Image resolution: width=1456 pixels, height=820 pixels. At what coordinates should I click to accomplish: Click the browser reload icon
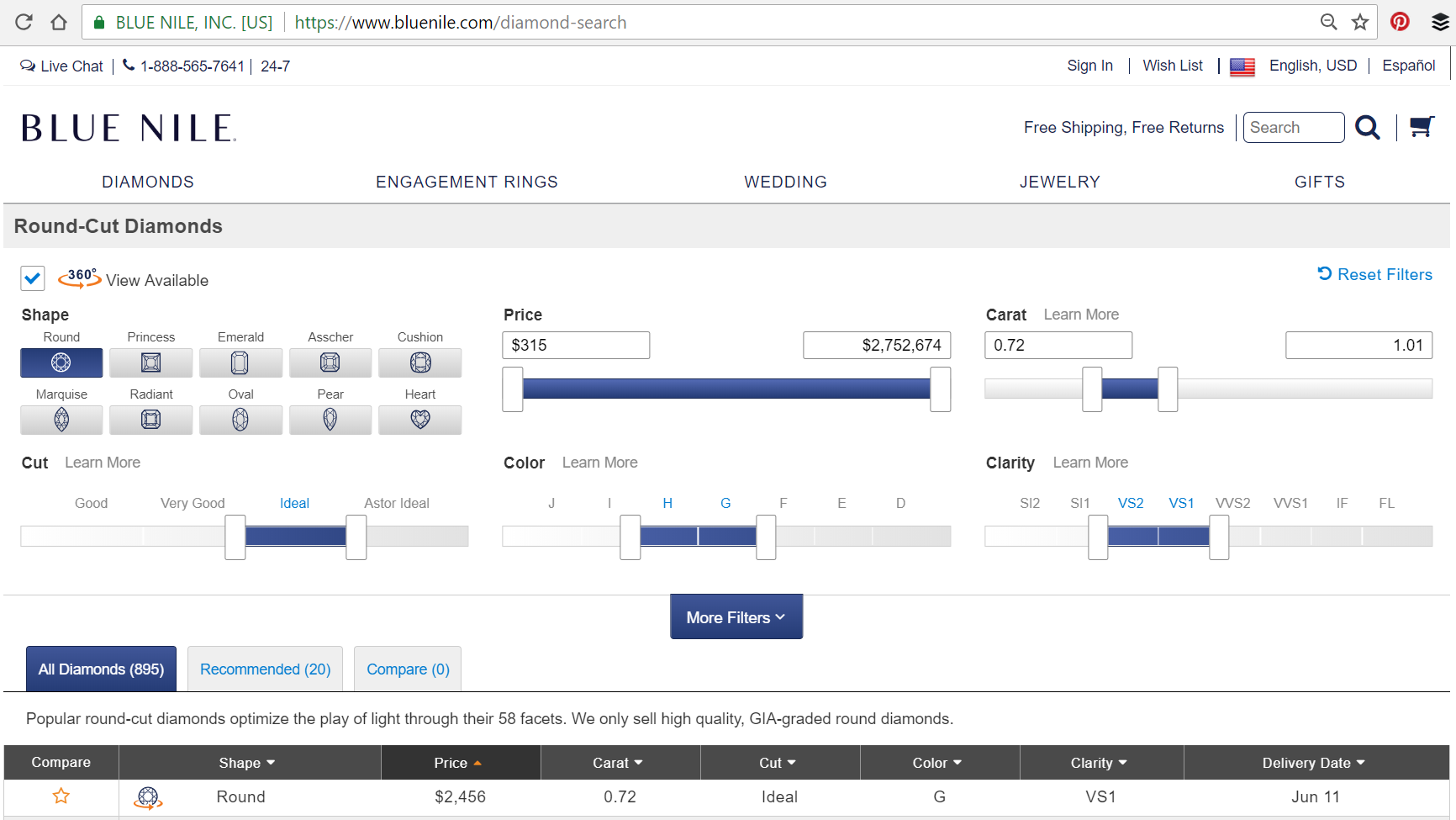coord(24,22)
